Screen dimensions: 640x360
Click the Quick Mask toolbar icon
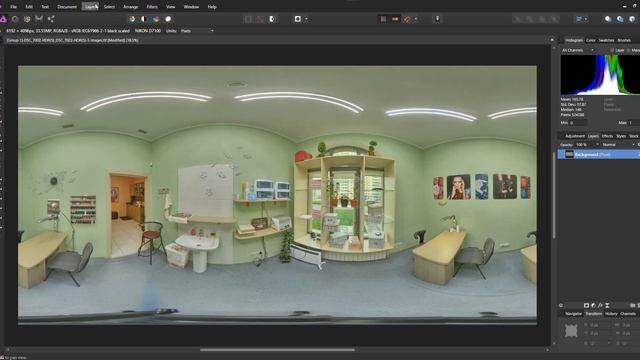pyautogui.click(x=298, y=19)
